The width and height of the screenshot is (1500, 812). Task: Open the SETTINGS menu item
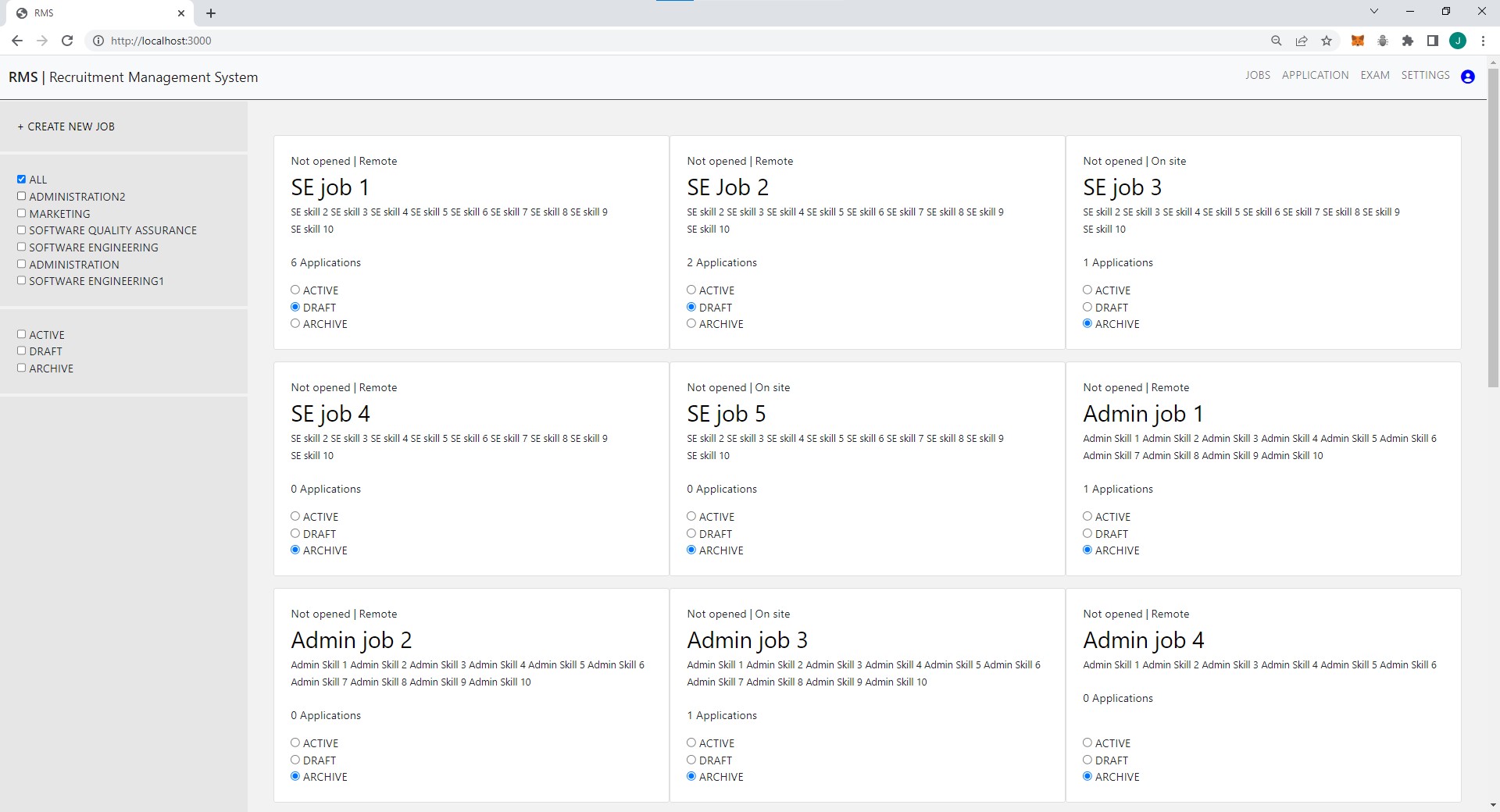(x=1427, y=75)
